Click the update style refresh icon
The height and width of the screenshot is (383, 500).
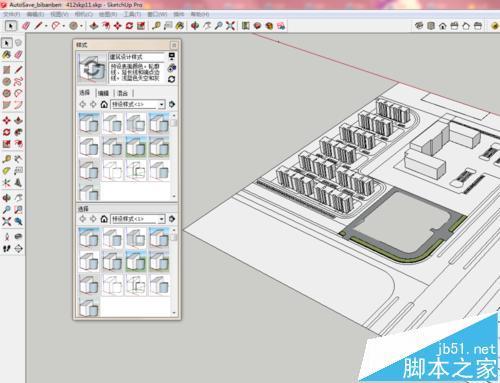click(x=172, y=79)
